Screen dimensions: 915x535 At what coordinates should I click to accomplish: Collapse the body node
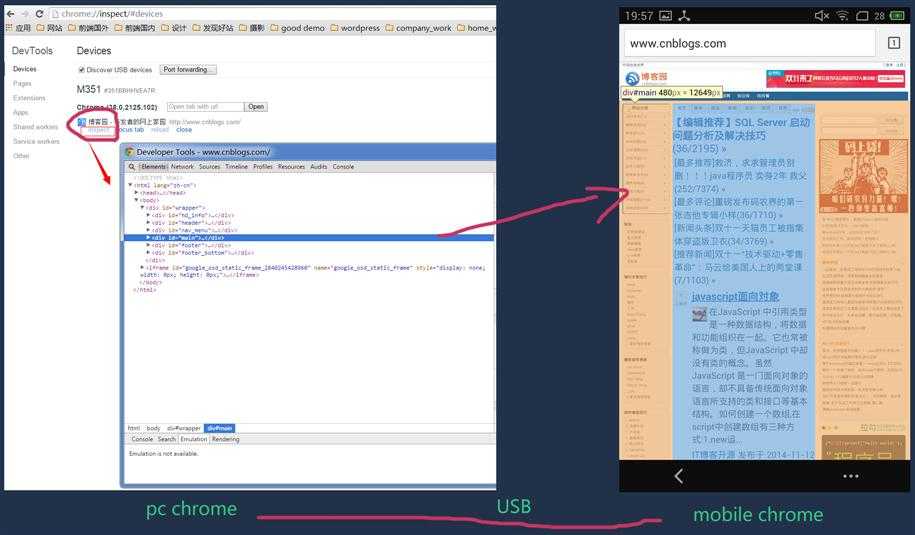[137, 200]
